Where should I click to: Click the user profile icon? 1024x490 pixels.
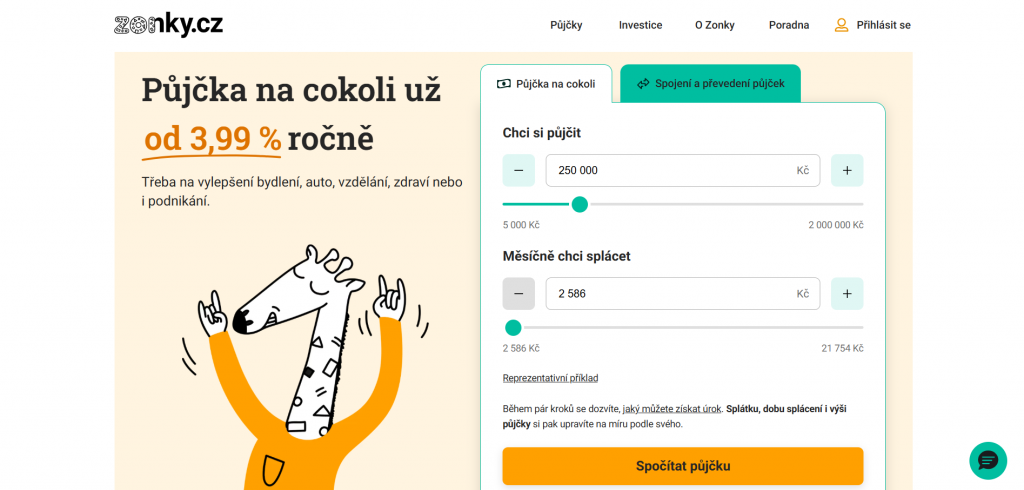(x=841, y=25)
